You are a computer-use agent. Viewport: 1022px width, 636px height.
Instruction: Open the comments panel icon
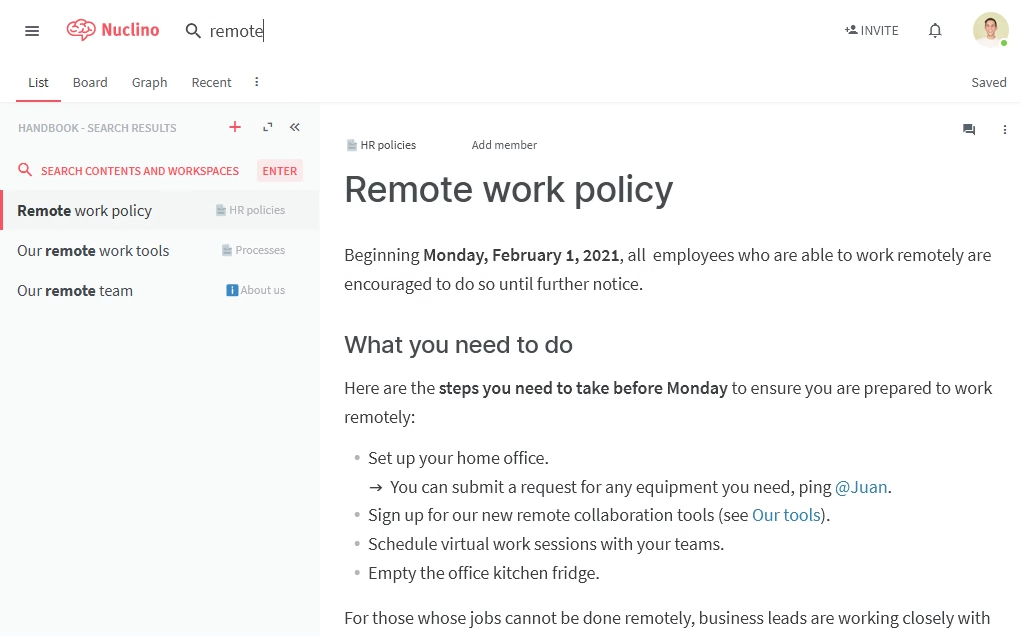969,129
